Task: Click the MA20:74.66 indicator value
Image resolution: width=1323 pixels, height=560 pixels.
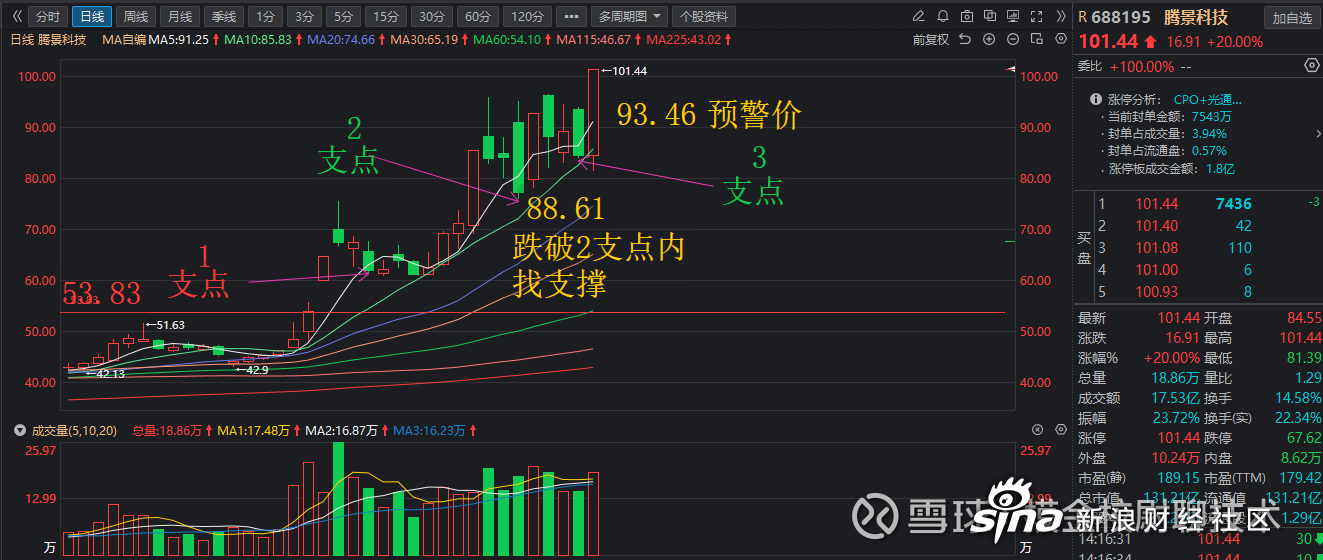Action: click(x=339, y=39)
